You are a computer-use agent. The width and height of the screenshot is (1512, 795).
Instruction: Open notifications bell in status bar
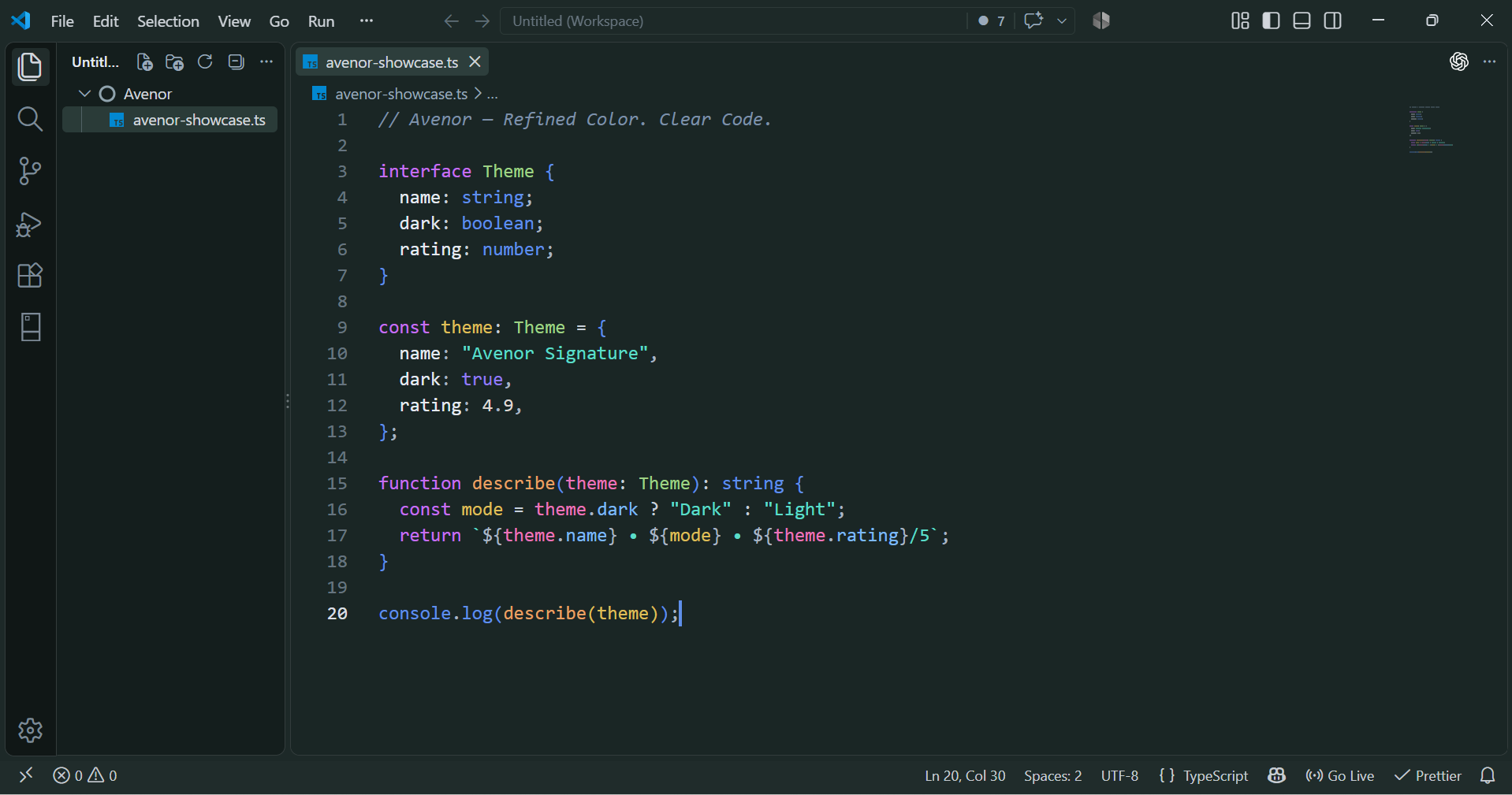coord(1488,775)
